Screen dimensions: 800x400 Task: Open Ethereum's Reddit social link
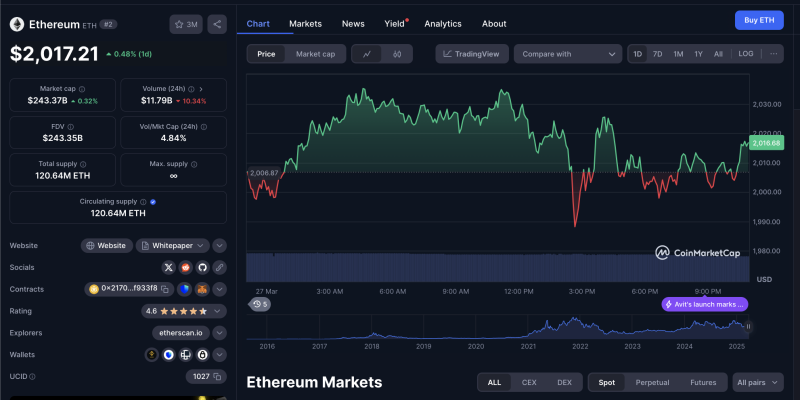pyautogui.click(x=185, y=267)
